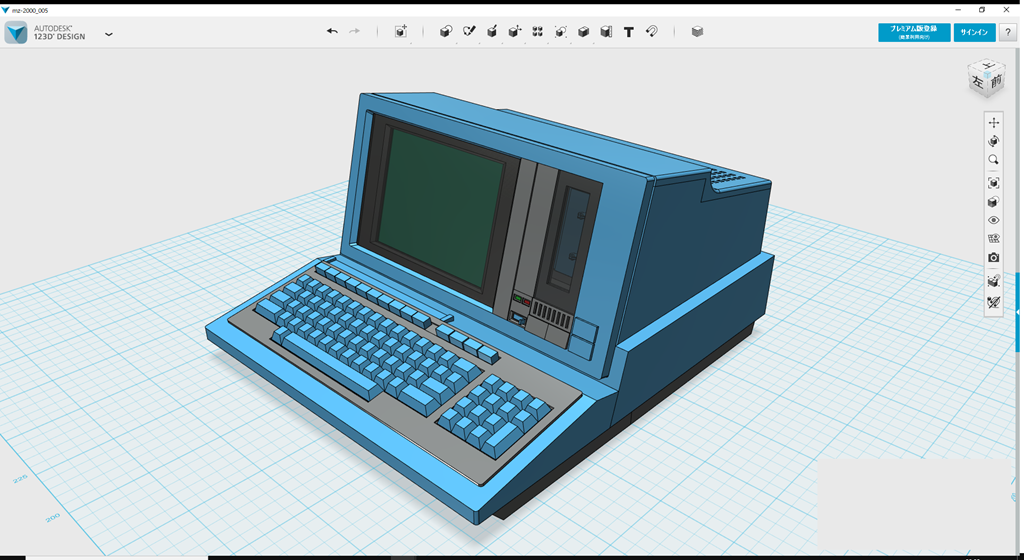Activate the Snap magnet tool

(x=651, y=32)
